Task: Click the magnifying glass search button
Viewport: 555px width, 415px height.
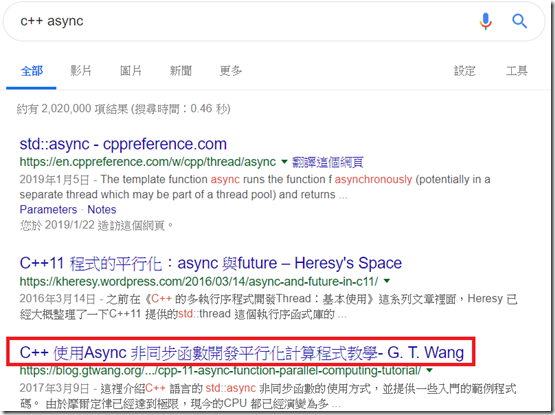Action: (520, 21)
